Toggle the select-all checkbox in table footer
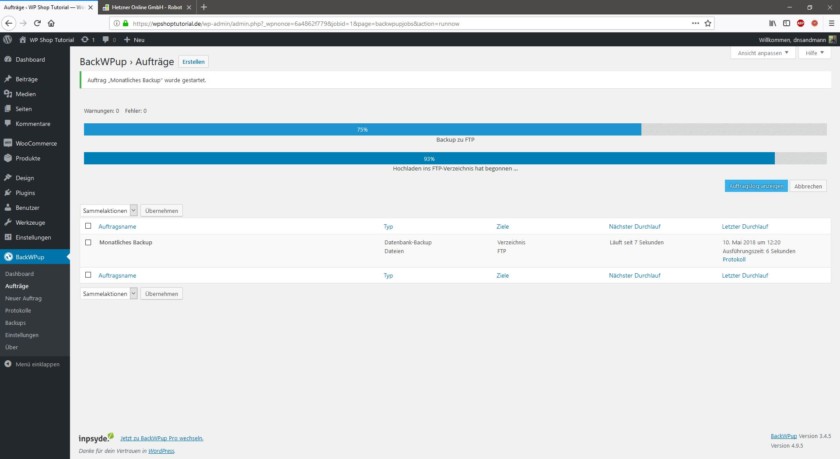The height and width of the screenshot is (459, 840). (88, 275)
